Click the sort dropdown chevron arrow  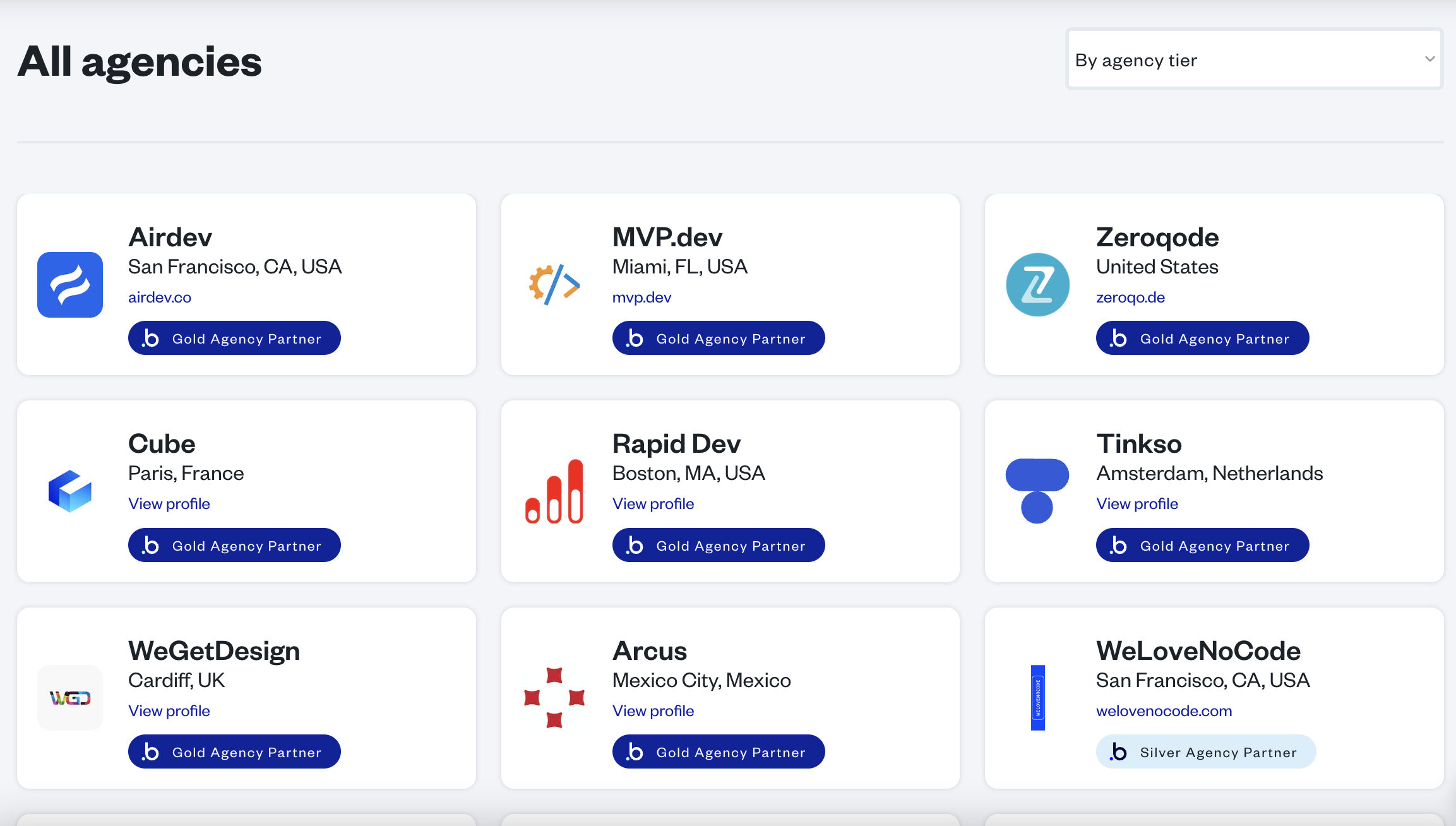pos(1429,59)
